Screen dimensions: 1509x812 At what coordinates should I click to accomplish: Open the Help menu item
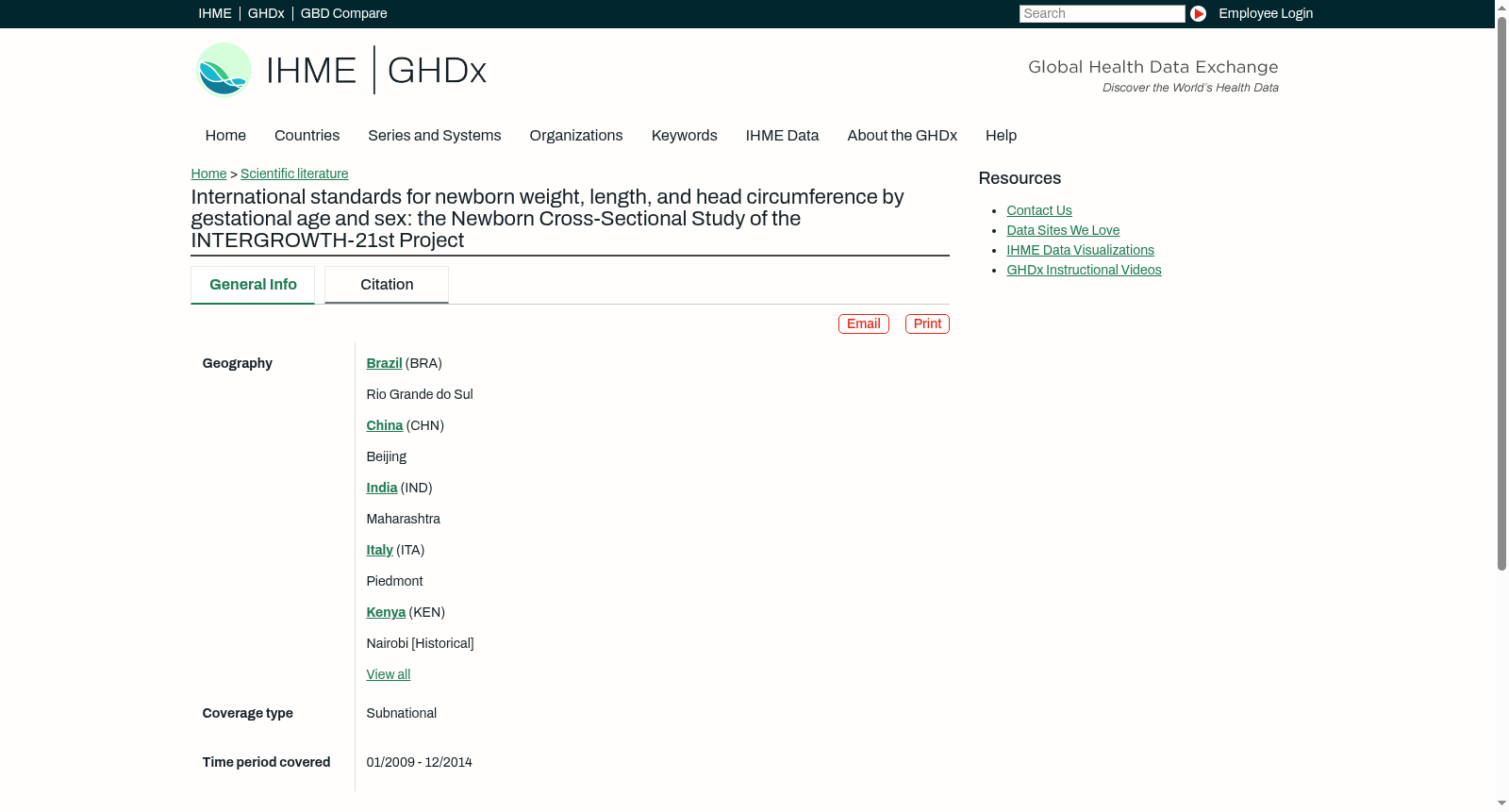coord(1001,136)
